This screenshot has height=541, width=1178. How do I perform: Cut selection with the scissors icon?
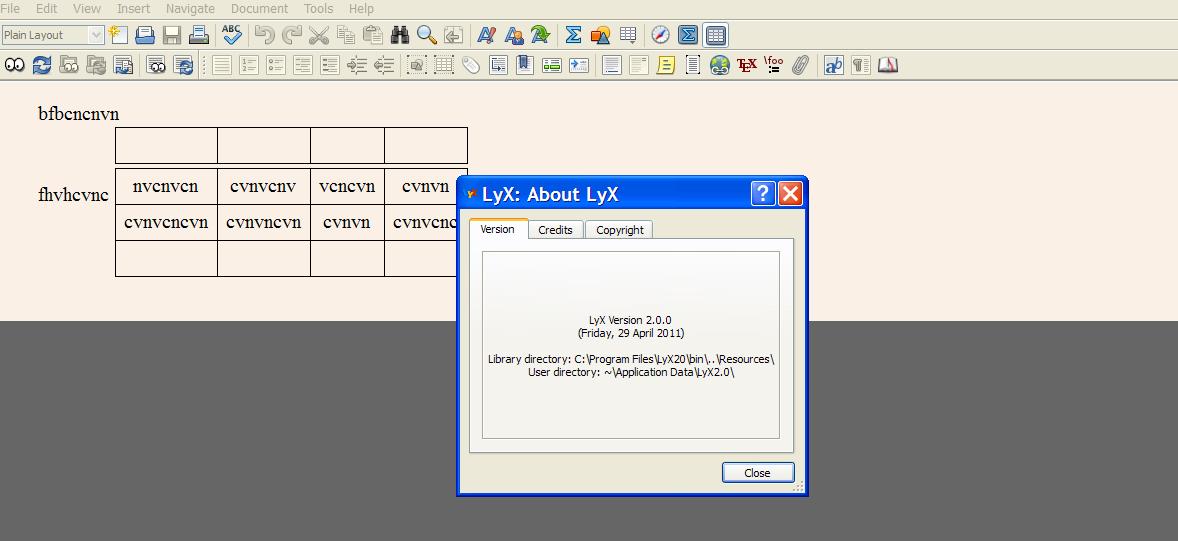click(319, 35)
